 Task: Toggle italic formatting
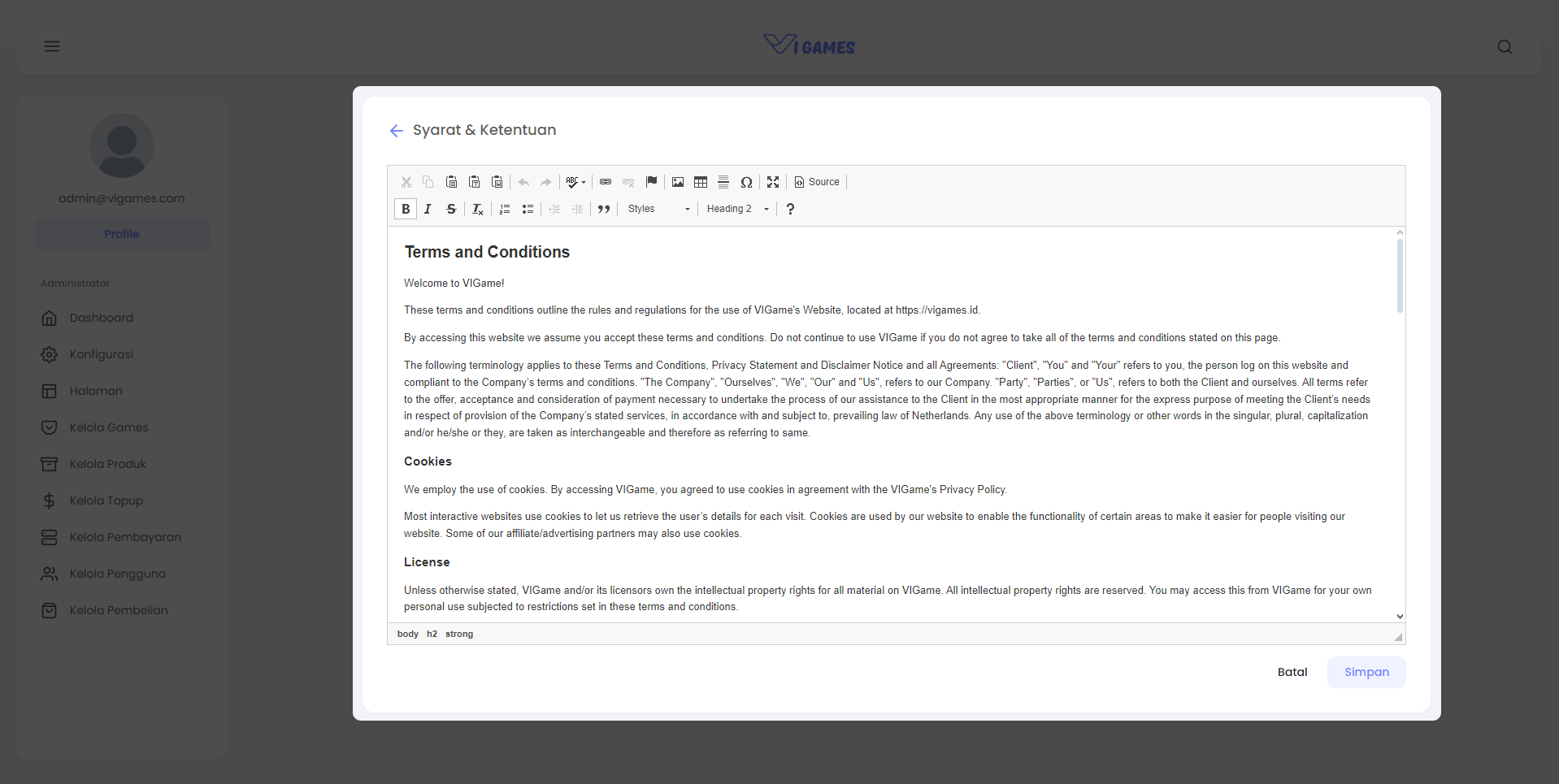tap(428, 209)
